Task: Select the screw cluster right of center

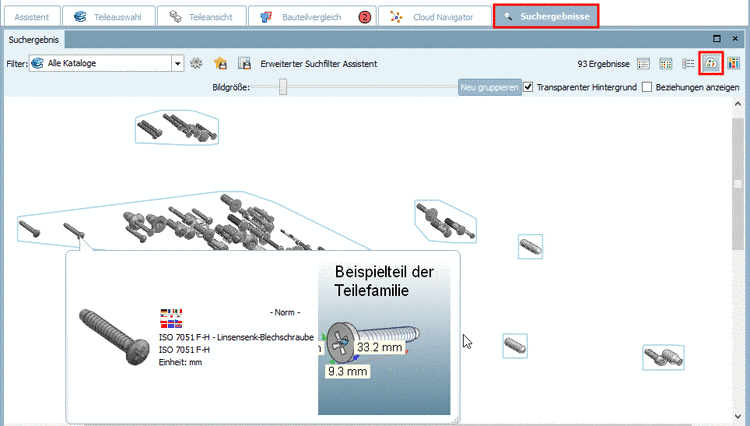Action: tap(445, 221)
